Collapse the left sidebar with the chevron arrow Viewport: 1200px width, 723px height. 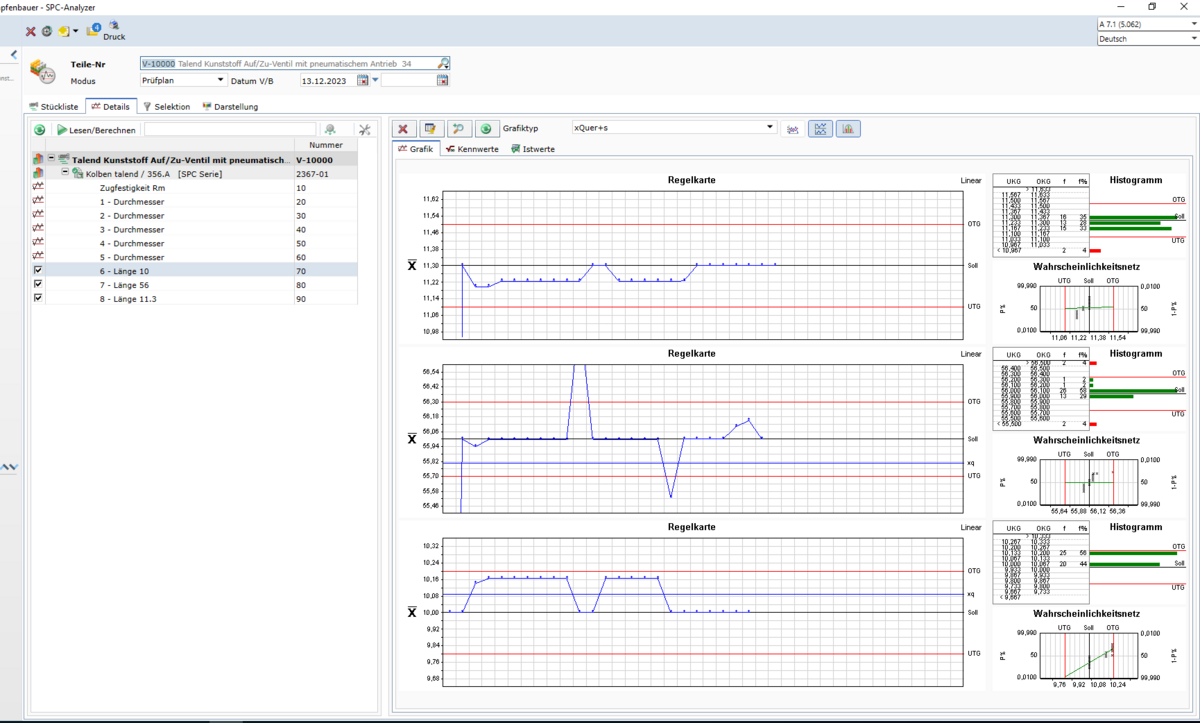pos(14,55)
